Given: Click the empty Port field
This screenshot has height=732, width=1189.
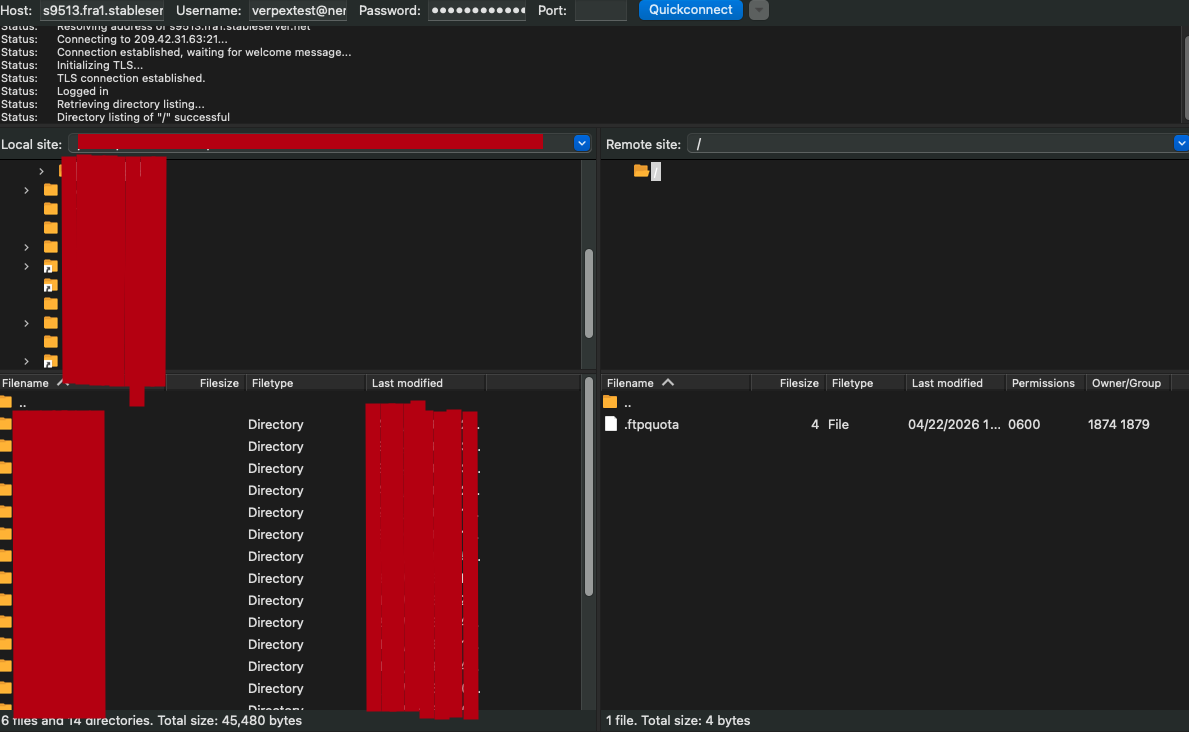Looking at the screenshot, I should pyautogui.click(x=601, y=11).
